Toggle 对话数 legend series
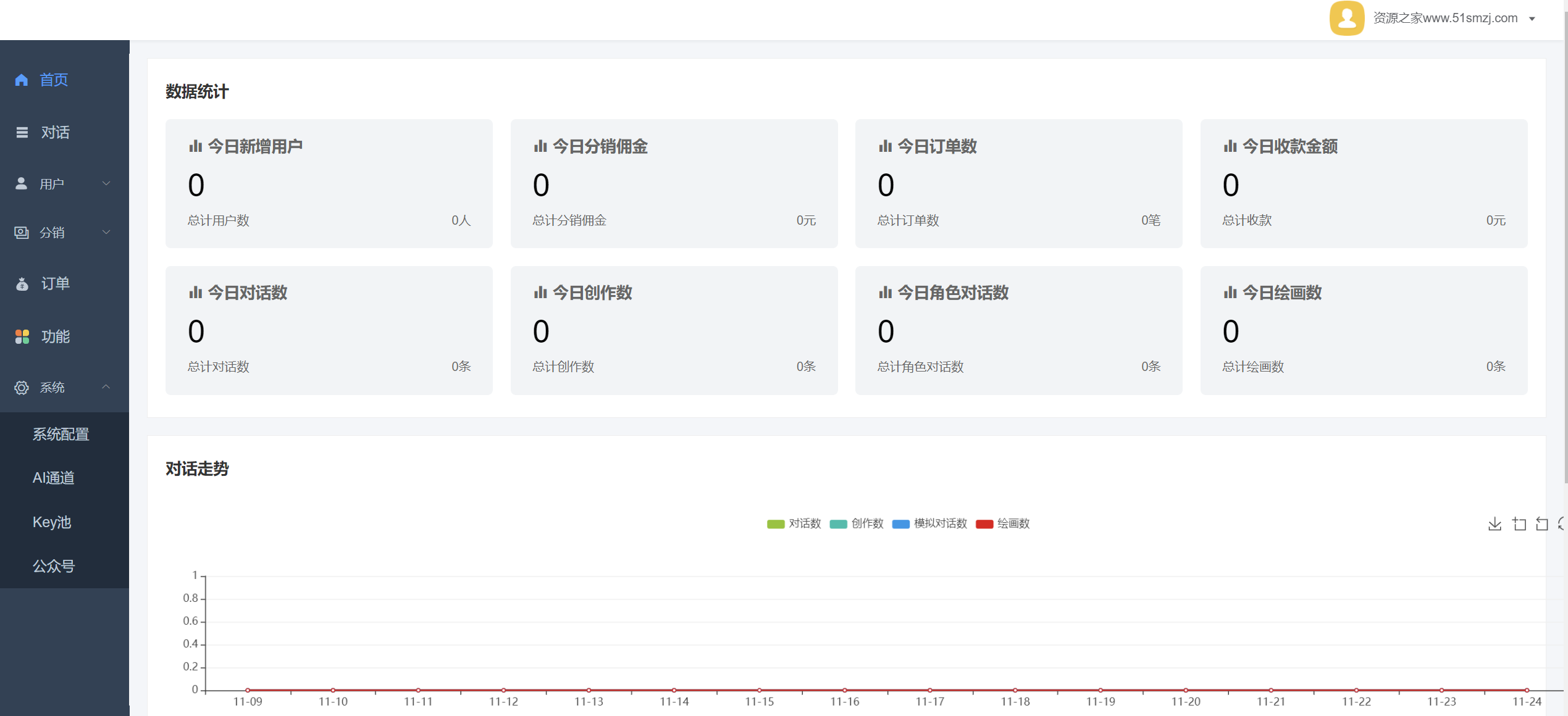Image resolution: width=1568 pixels, height=716 pixels. click(794, 523)
